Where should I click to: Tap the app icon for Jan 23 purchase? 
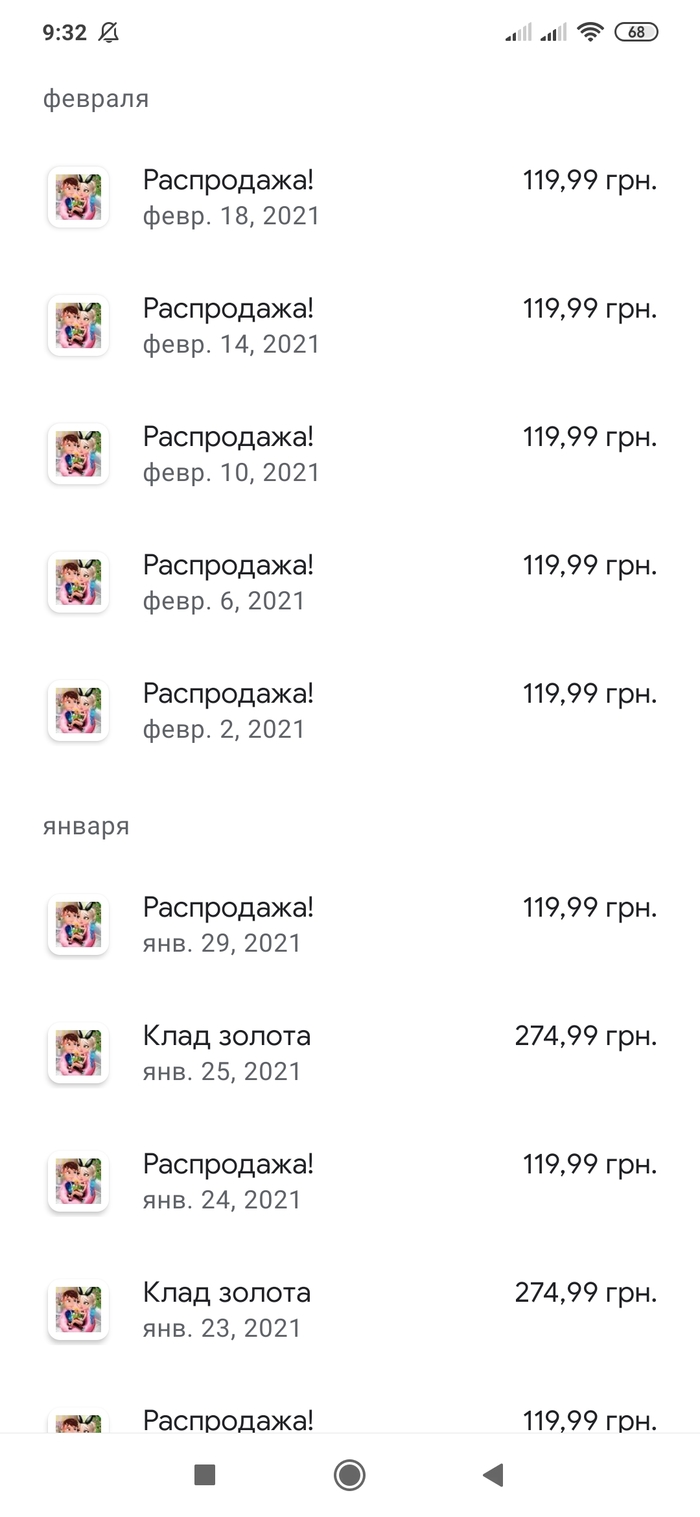[78, 1309]
